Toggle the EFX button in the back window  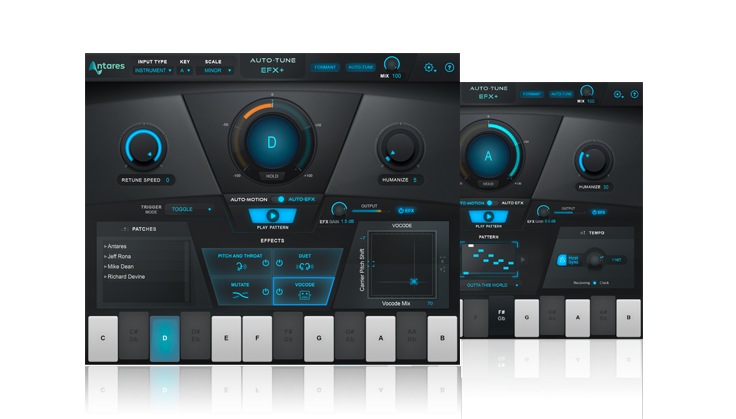[598, 213]
